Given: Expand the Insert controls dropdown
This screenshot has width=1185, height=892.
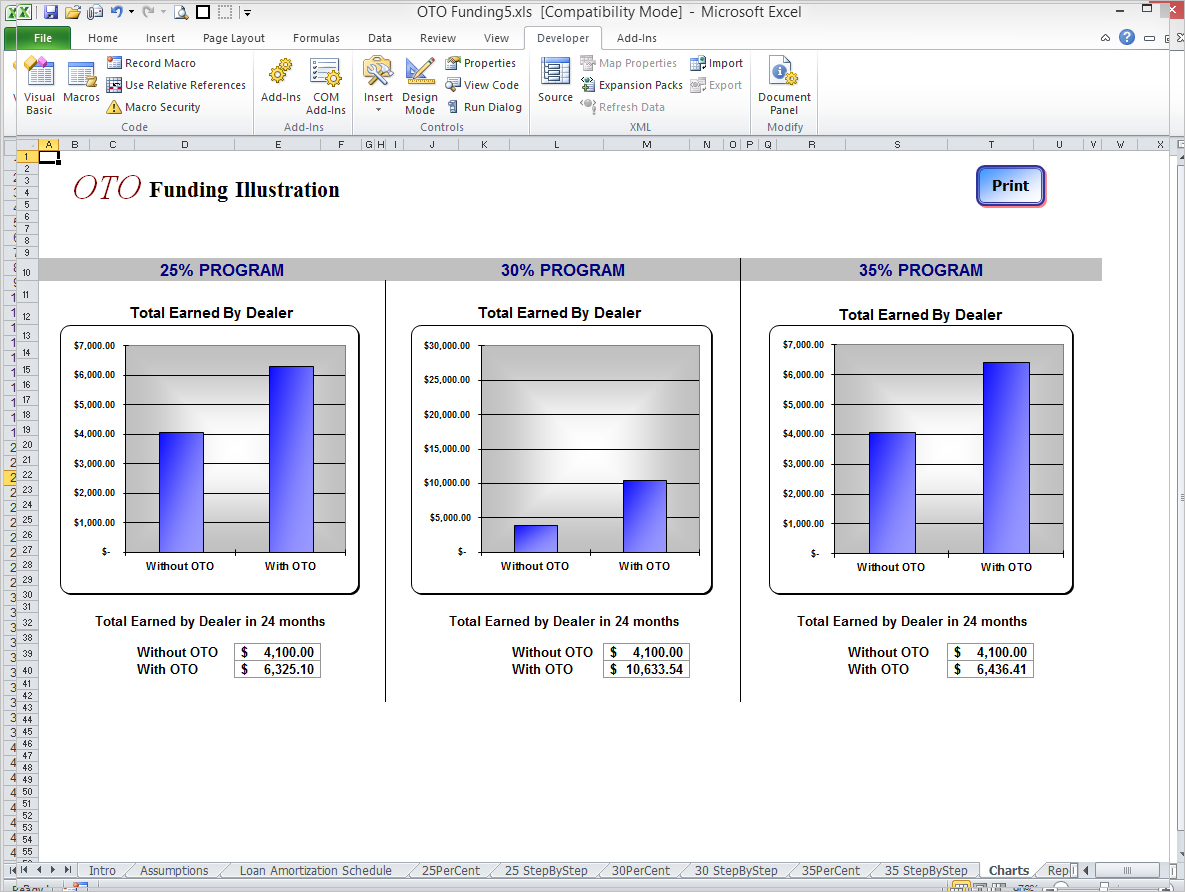Looking at the screenshot, I should (x=378, y=110).
